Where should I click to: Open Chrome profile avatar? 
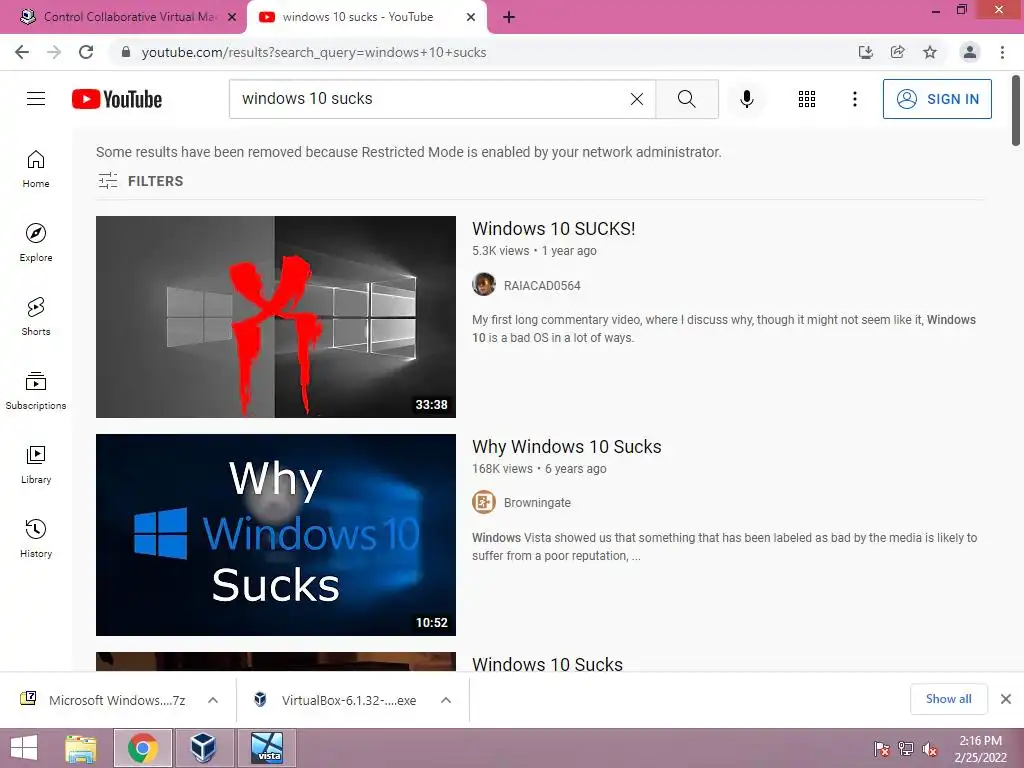coord(970,52)
